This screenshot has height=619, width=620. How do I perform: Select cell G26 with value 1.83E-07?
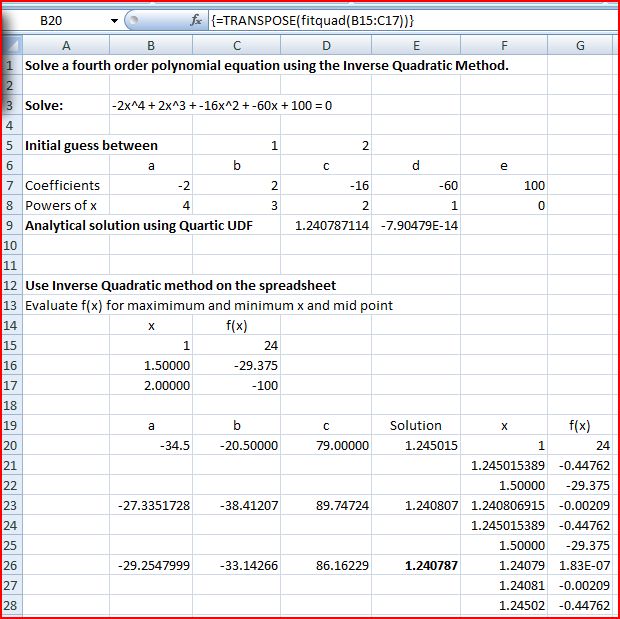point(580,565)
